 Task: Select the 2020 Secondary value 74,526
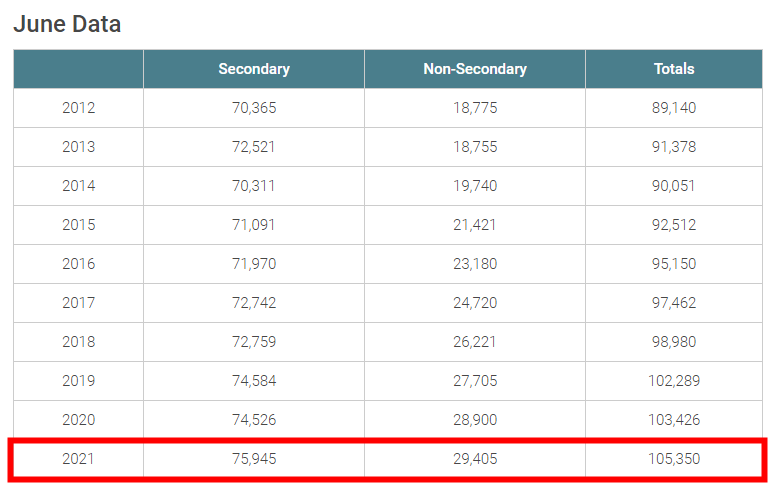pyautogui.click(x=254, y=420)
